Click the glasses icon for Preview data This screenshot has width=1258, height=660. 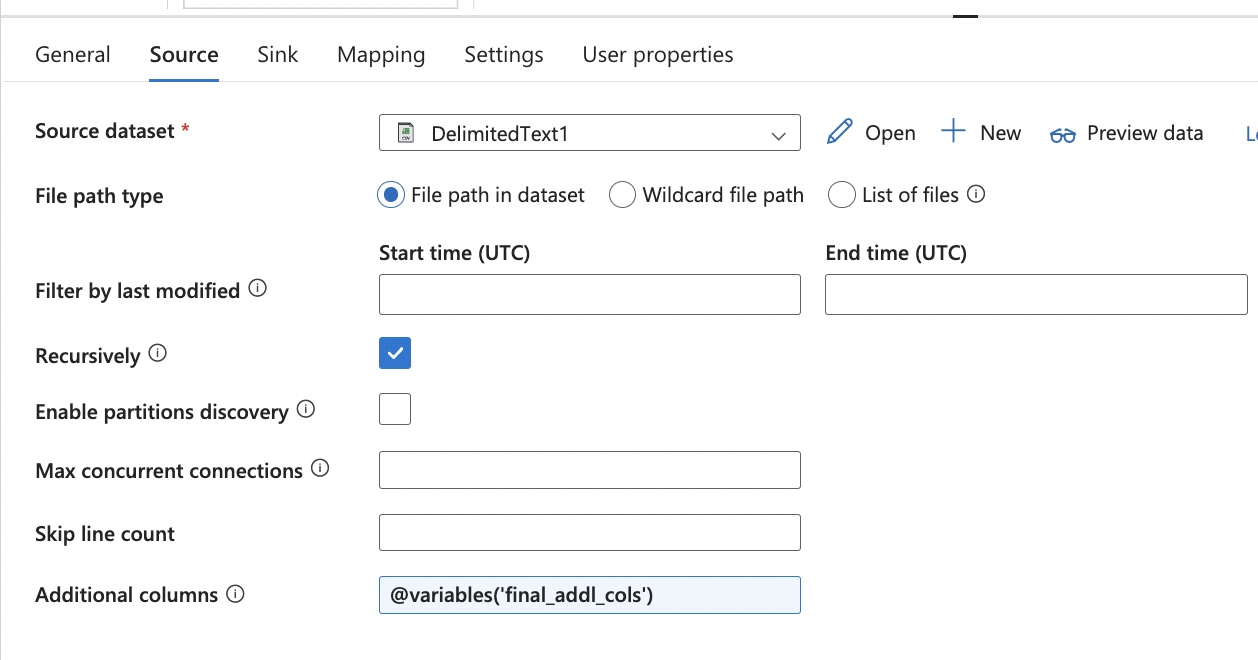pyautogui.click(x=1062, y=134)
